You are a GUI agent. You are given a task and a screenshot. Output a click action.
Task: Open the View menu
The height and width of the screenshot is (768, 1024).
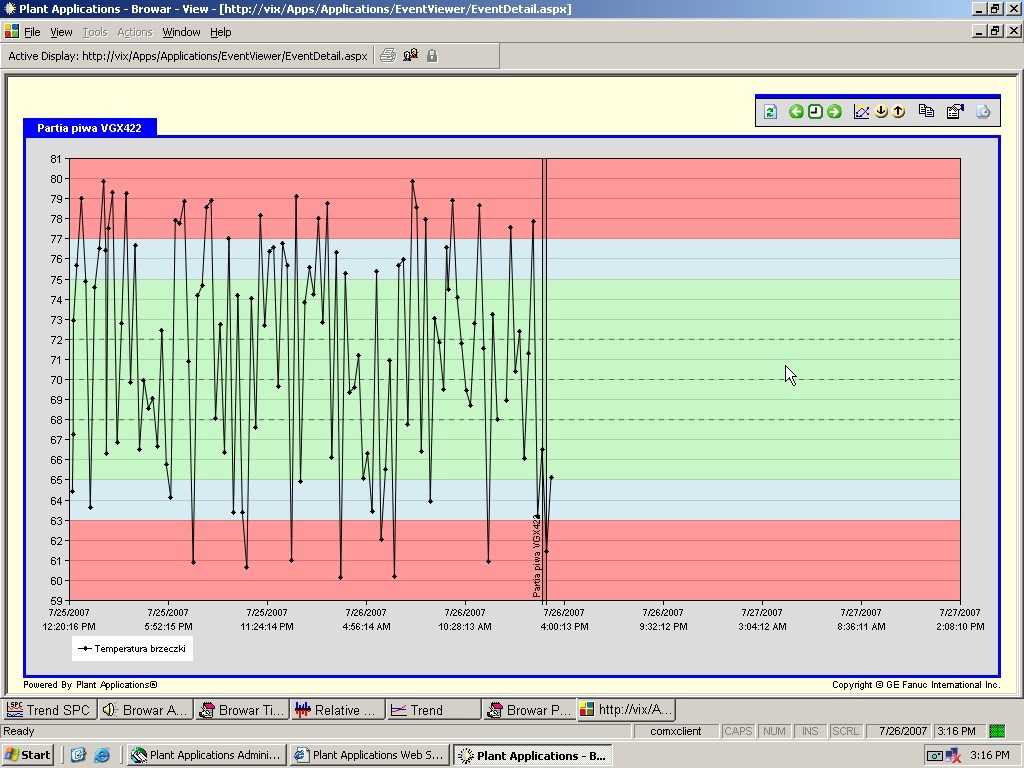tap(61, 32)
